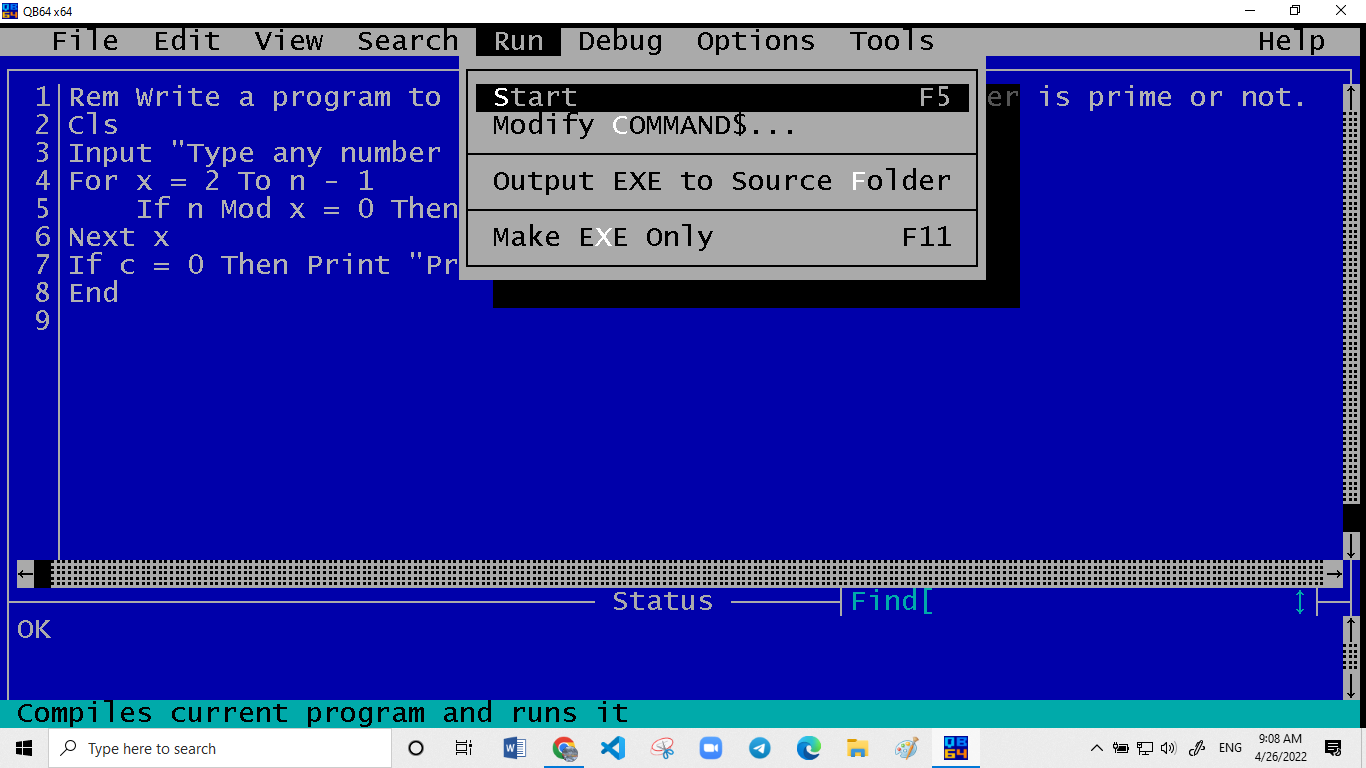Open the View menu

[x=289, y=41]
